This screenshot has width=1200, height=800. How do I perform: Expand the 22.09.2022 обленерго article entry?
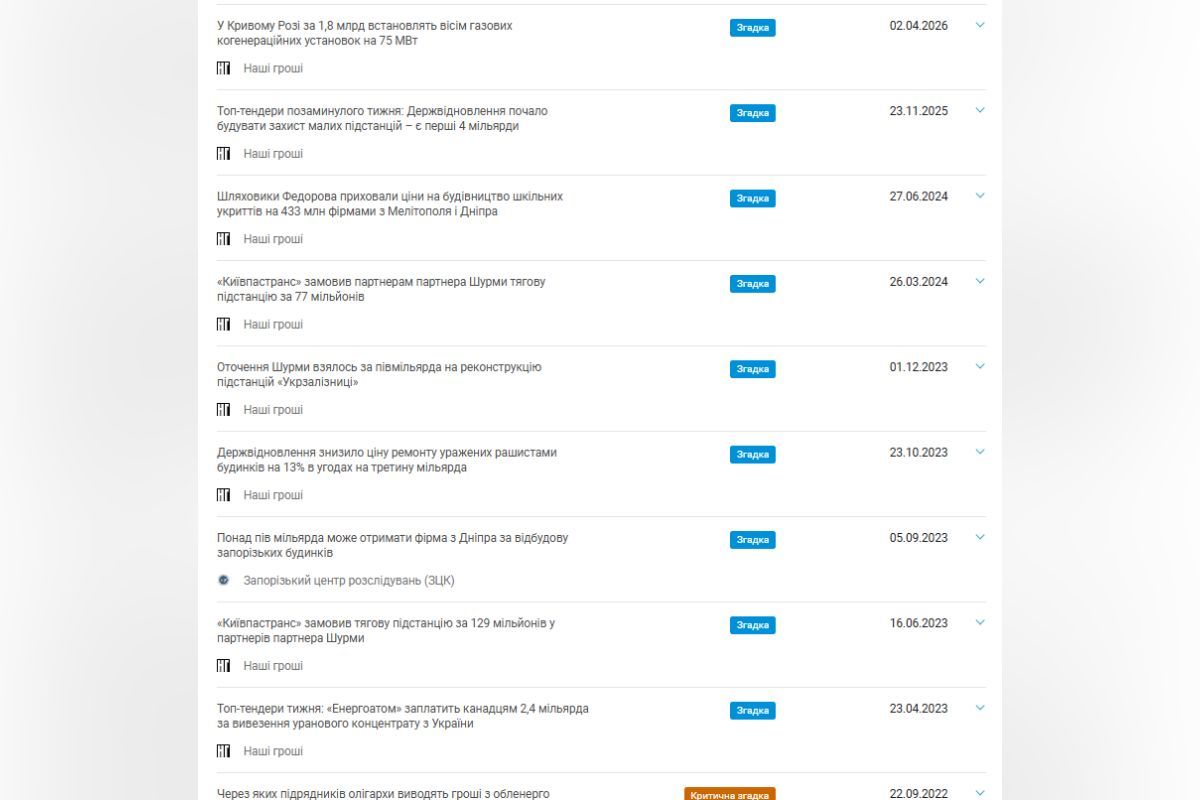pyautogui.click(x=979, y=793)
